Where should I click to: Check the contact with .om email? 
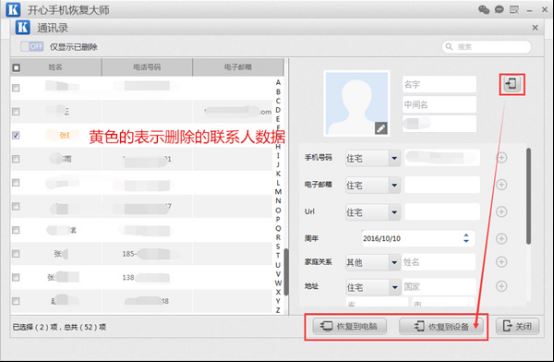[16, 112]
